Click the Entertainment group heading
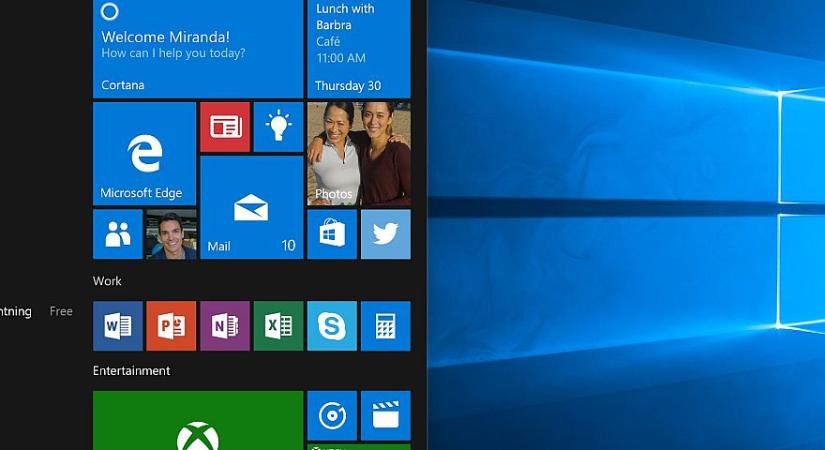 (132, 371)
